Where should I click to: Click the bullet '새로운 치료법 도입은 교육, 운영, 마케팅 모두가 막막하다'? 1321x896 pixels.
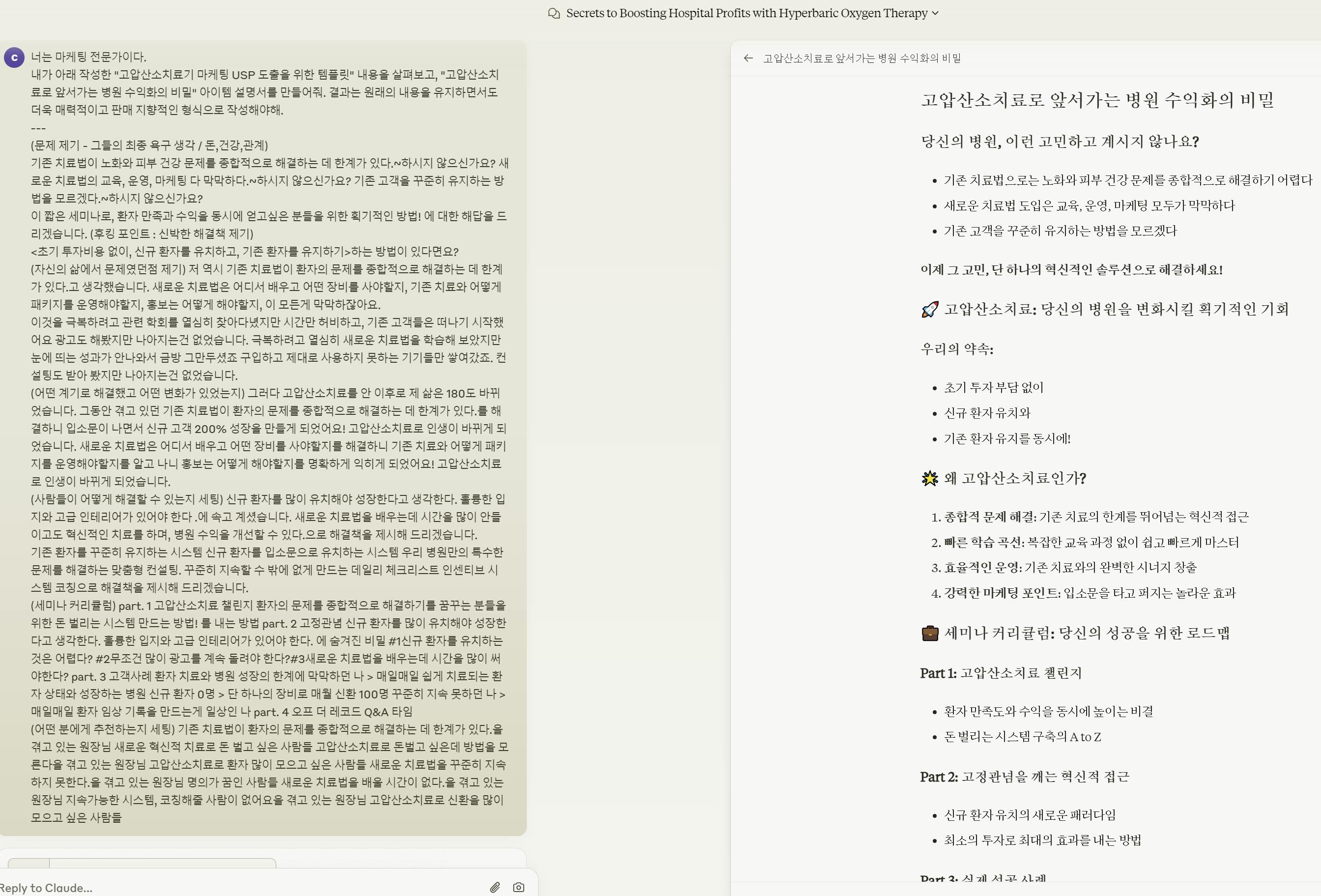click(1089, 205)
